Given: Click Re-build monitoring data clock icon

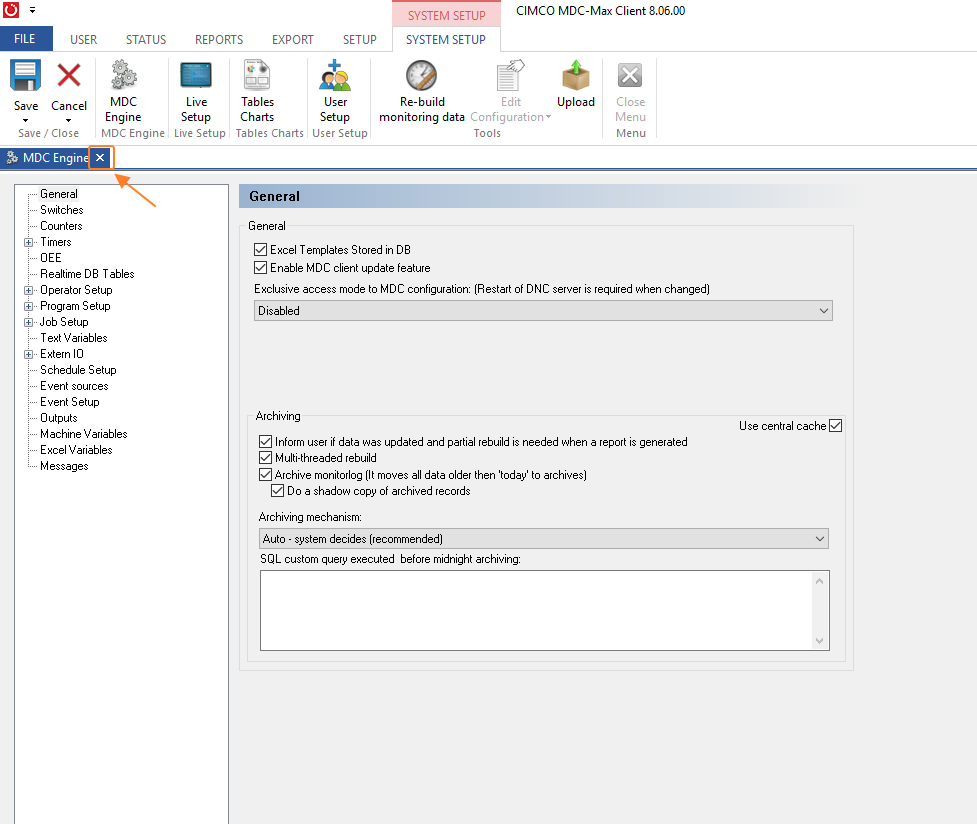Looking at the screenshot, I should pyautogui.click(x=422, y=75).
